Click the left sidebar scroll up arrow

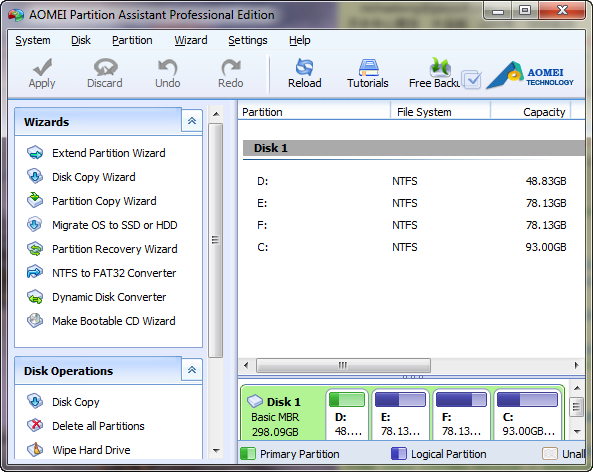[x=216, y=114]
